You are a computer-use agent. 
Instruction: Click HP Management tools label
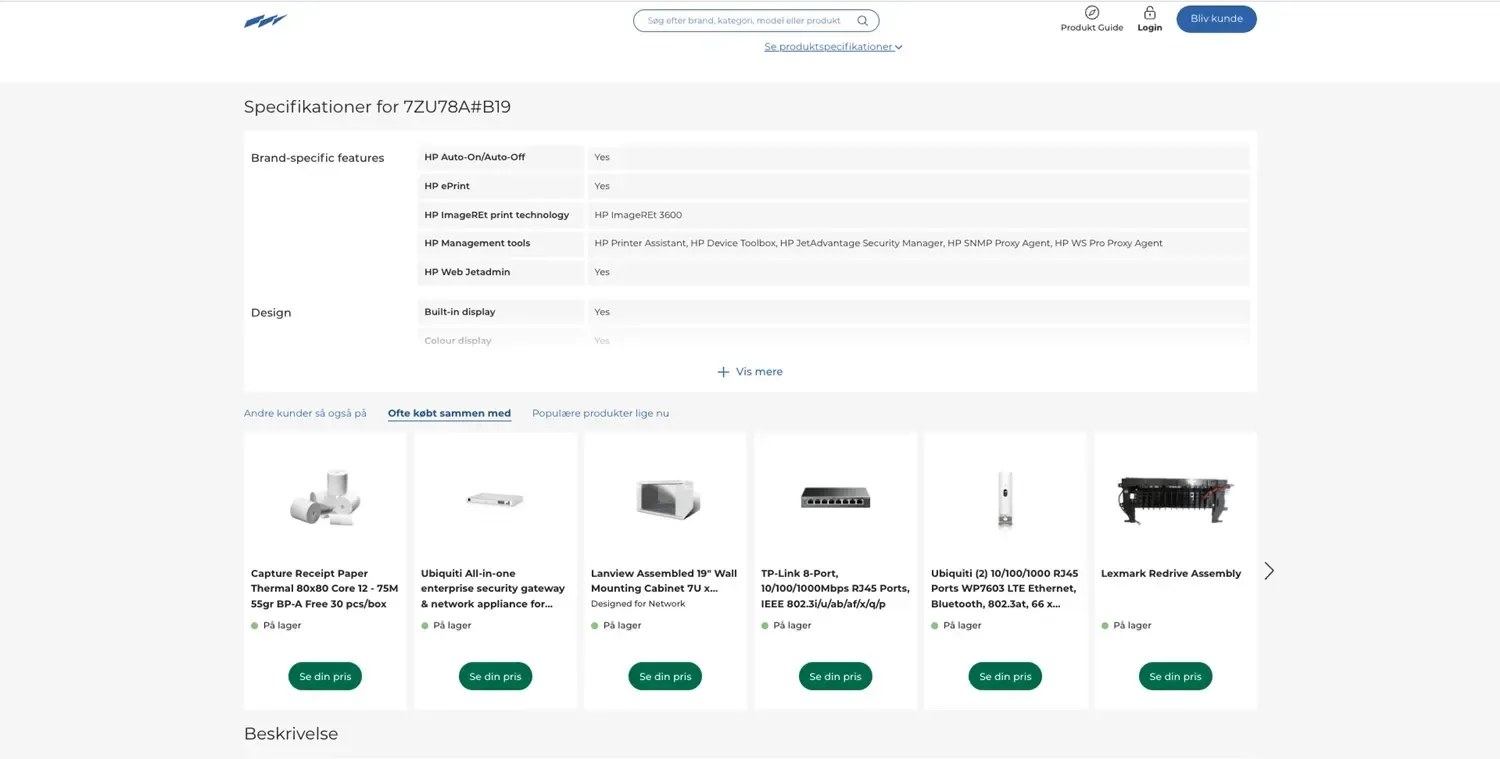coord(477,243)
